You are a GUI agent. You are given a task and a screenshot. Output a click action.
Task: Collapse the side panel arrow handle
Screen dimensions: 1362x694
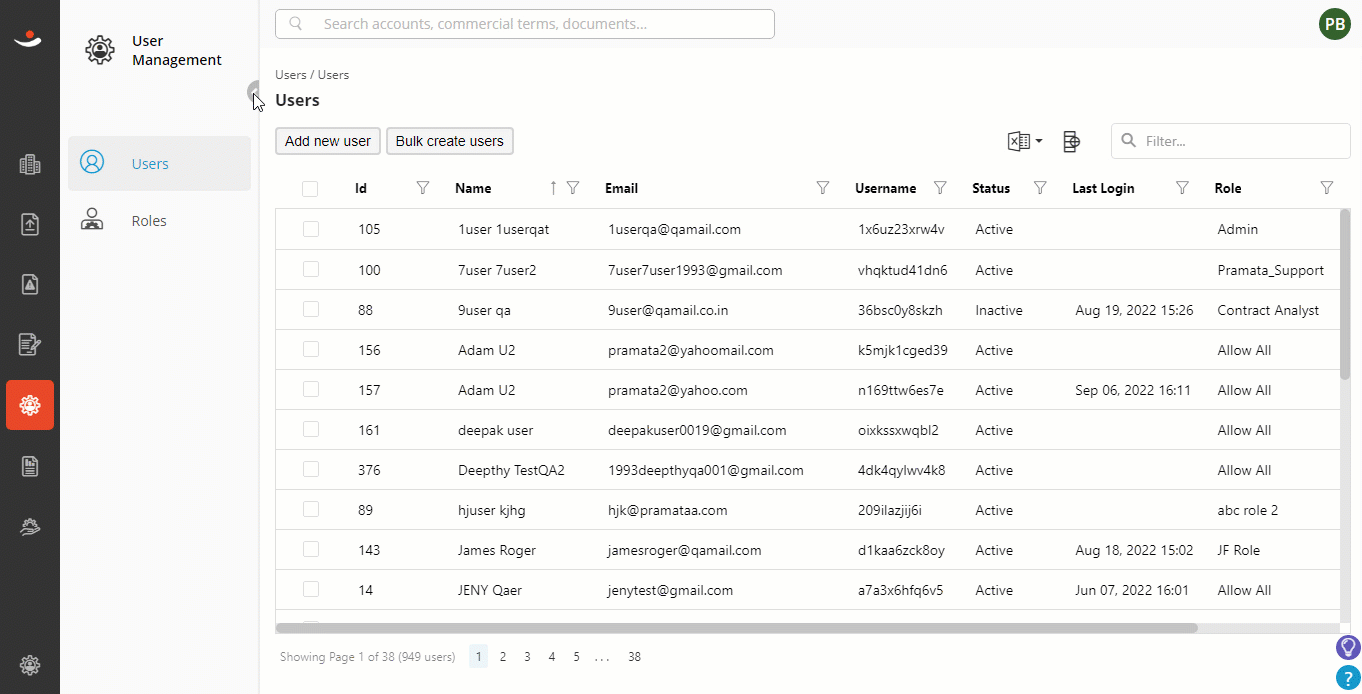tap(254, 92)
